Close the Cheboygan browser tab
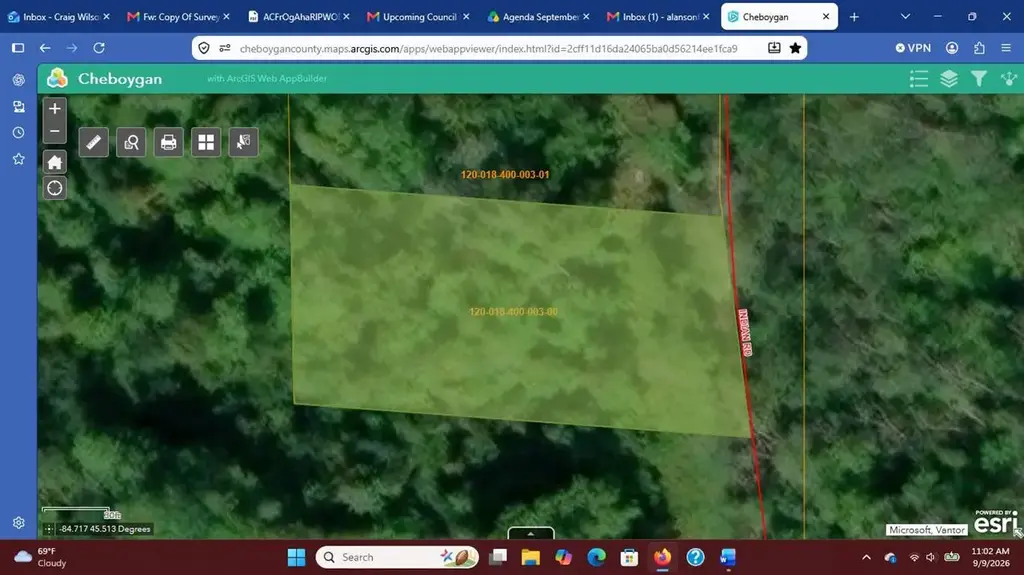Image resolution: width=1024 pixels, height=575 pixels. tap(825, 16)
